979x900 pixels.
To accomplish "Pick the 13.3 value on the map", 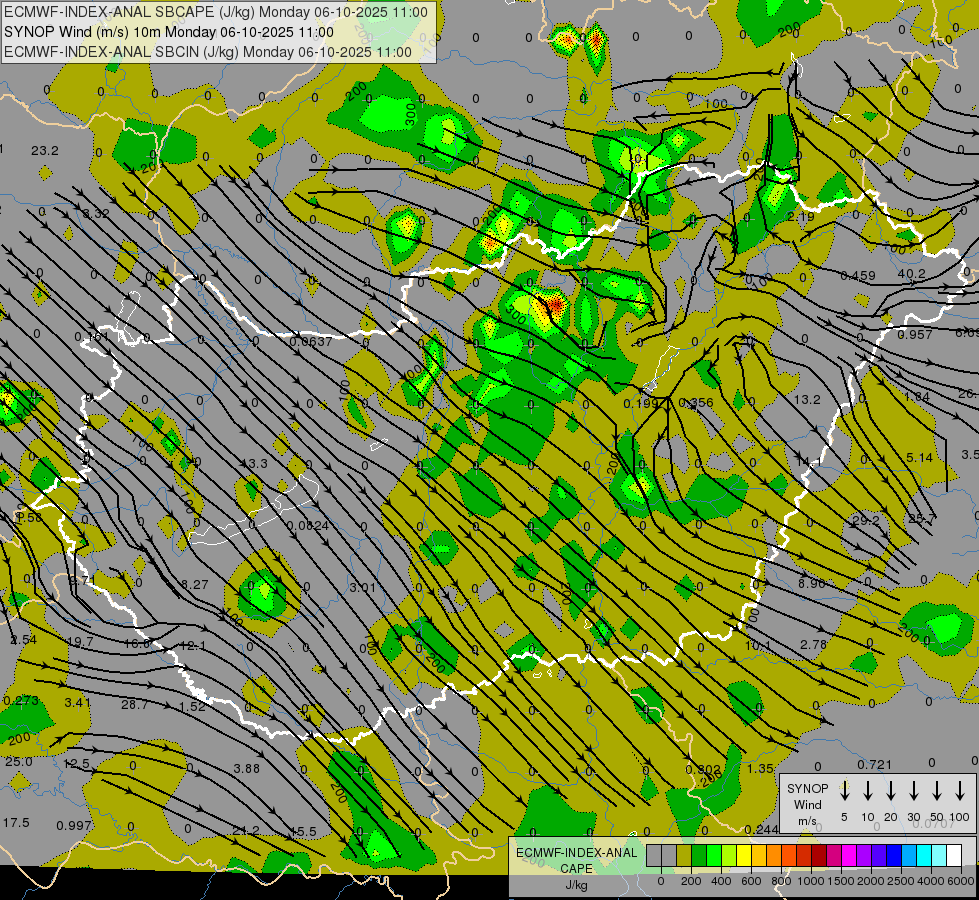I will tap(254, 463).
